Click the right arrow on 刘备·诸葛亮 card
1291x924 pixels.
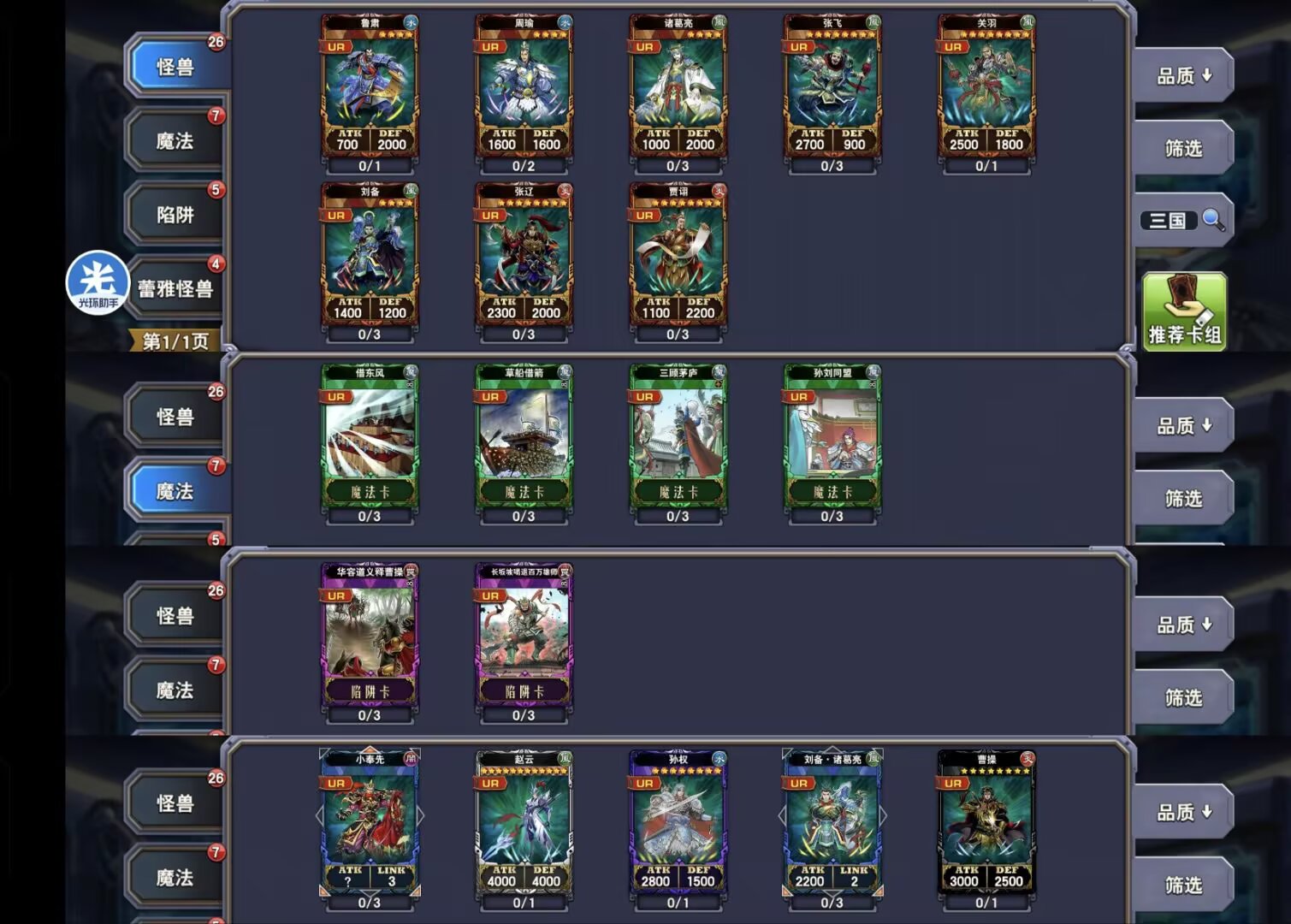883,816
